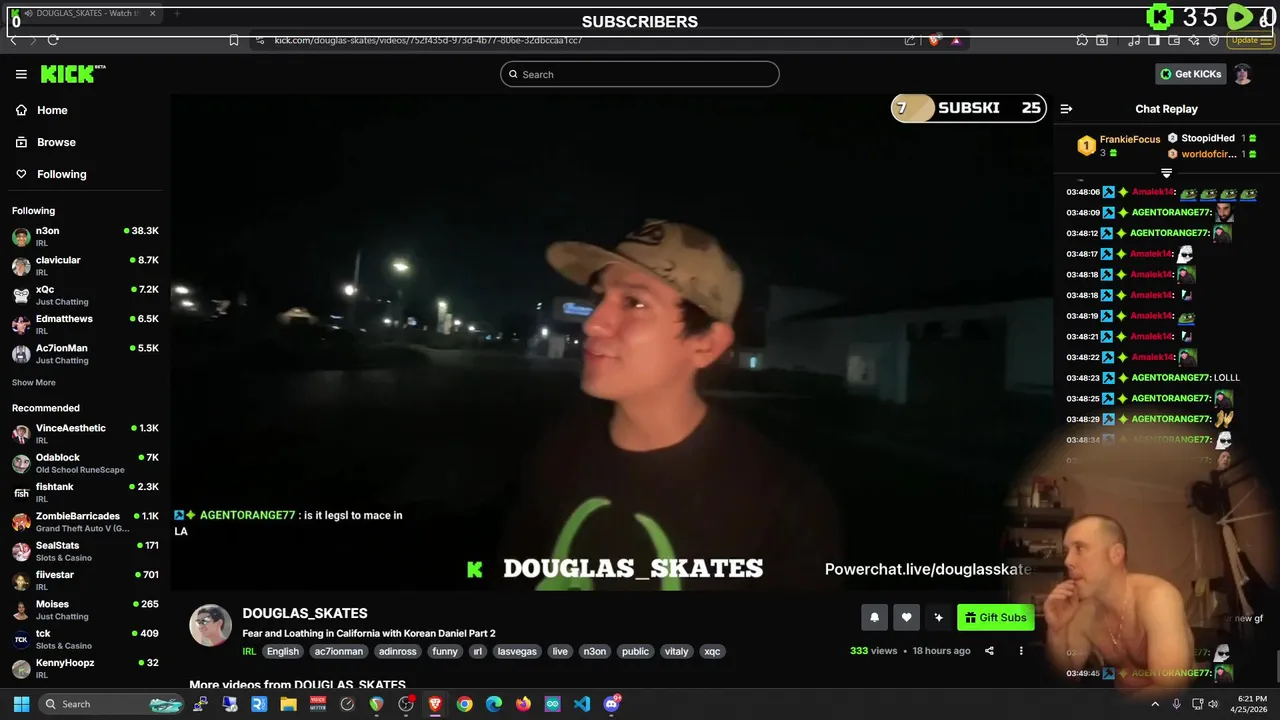Image resolution: width=1280 pixels, height=720 pixels.
Task: Click the Windows taskbar search box
Action: click(x=113, y=704)
